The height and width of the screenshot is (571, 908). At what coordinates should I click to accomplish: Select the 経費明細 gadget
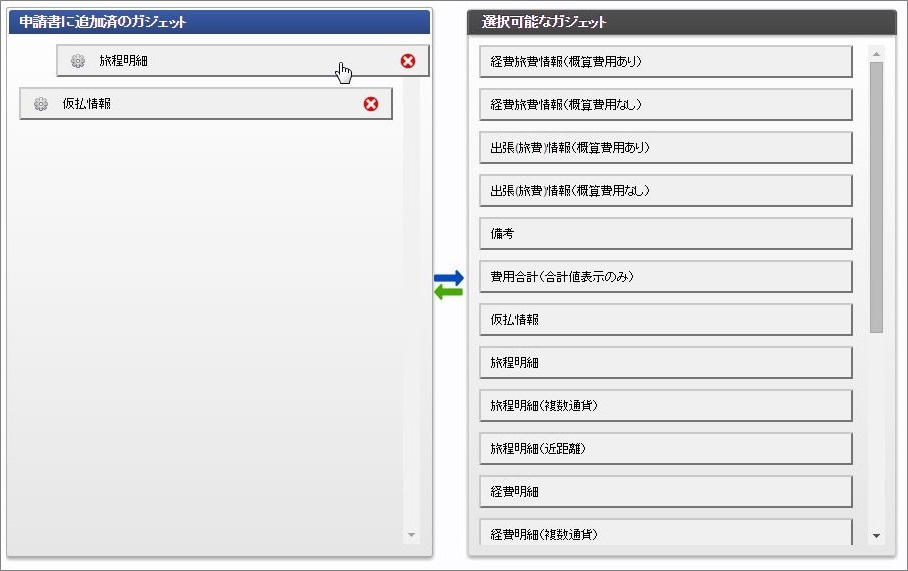coord(666,491)
